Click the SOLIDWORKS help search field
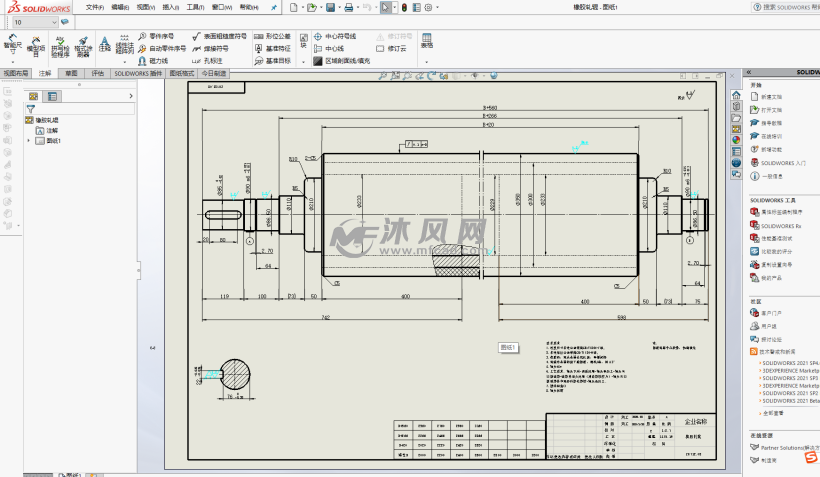This screenshot has width=820, height=477. (790, 7)
